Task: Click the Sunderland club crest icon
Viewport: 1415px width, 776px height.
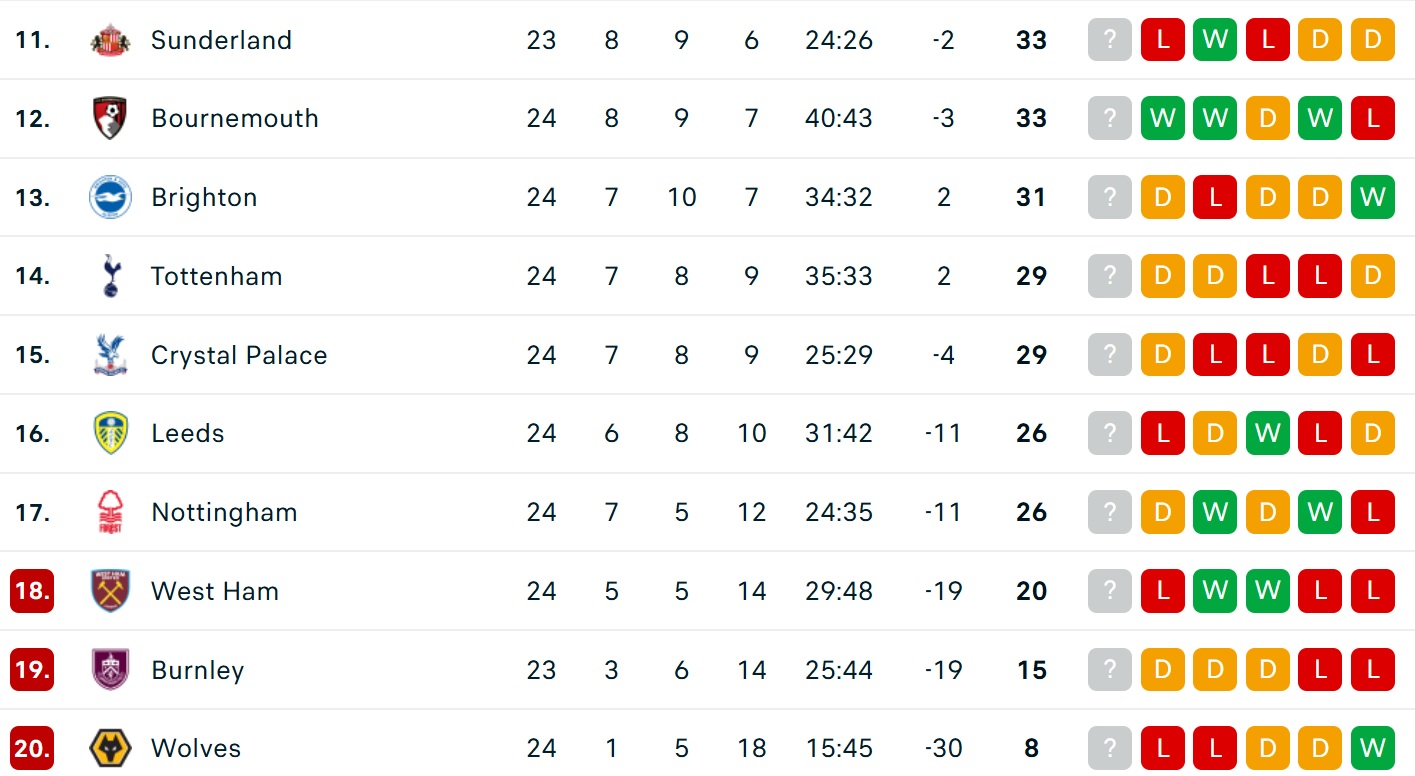Action: point(110,40)
